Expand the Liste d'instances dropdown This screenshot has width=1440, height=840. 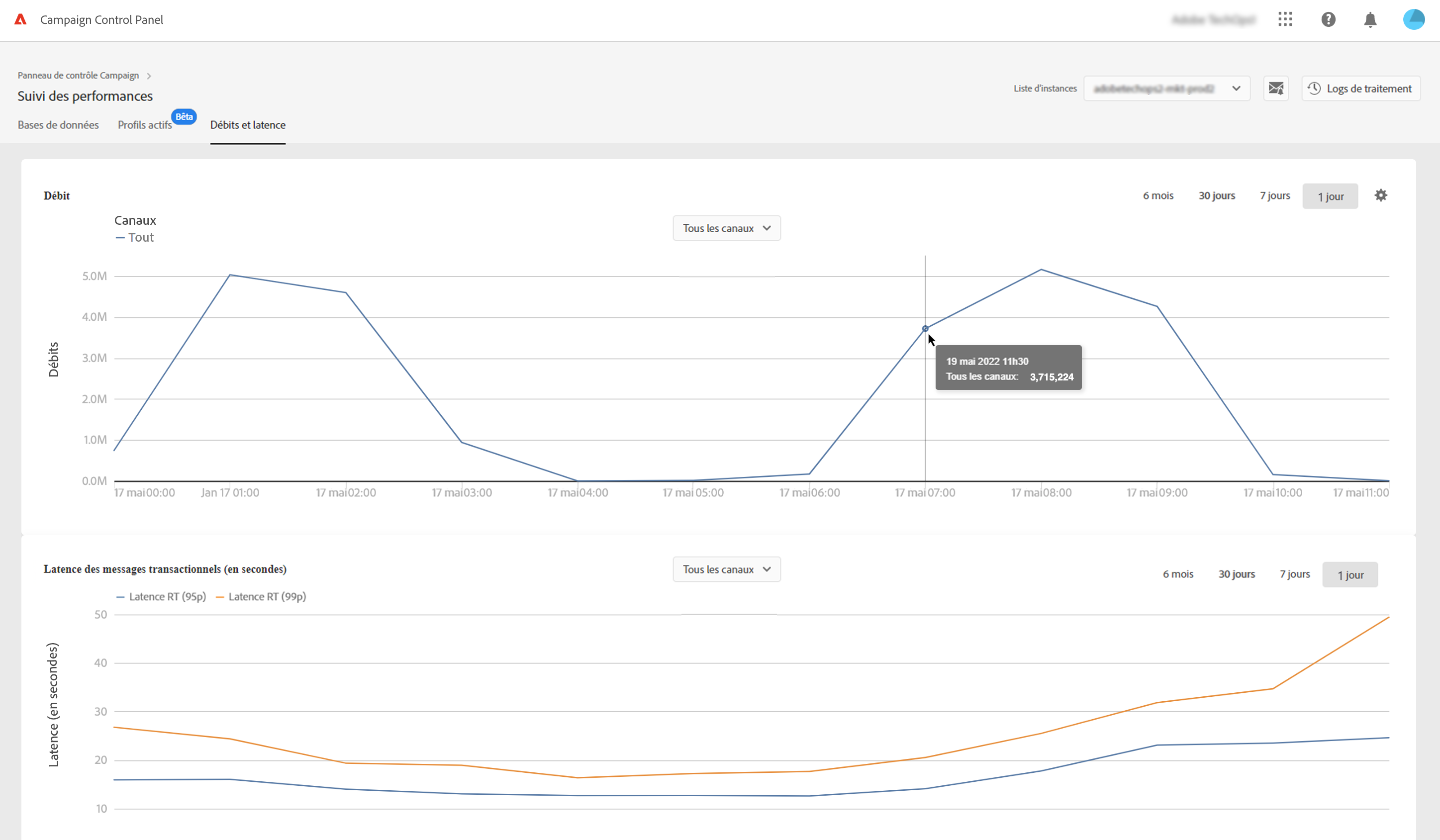(1166, 89)
